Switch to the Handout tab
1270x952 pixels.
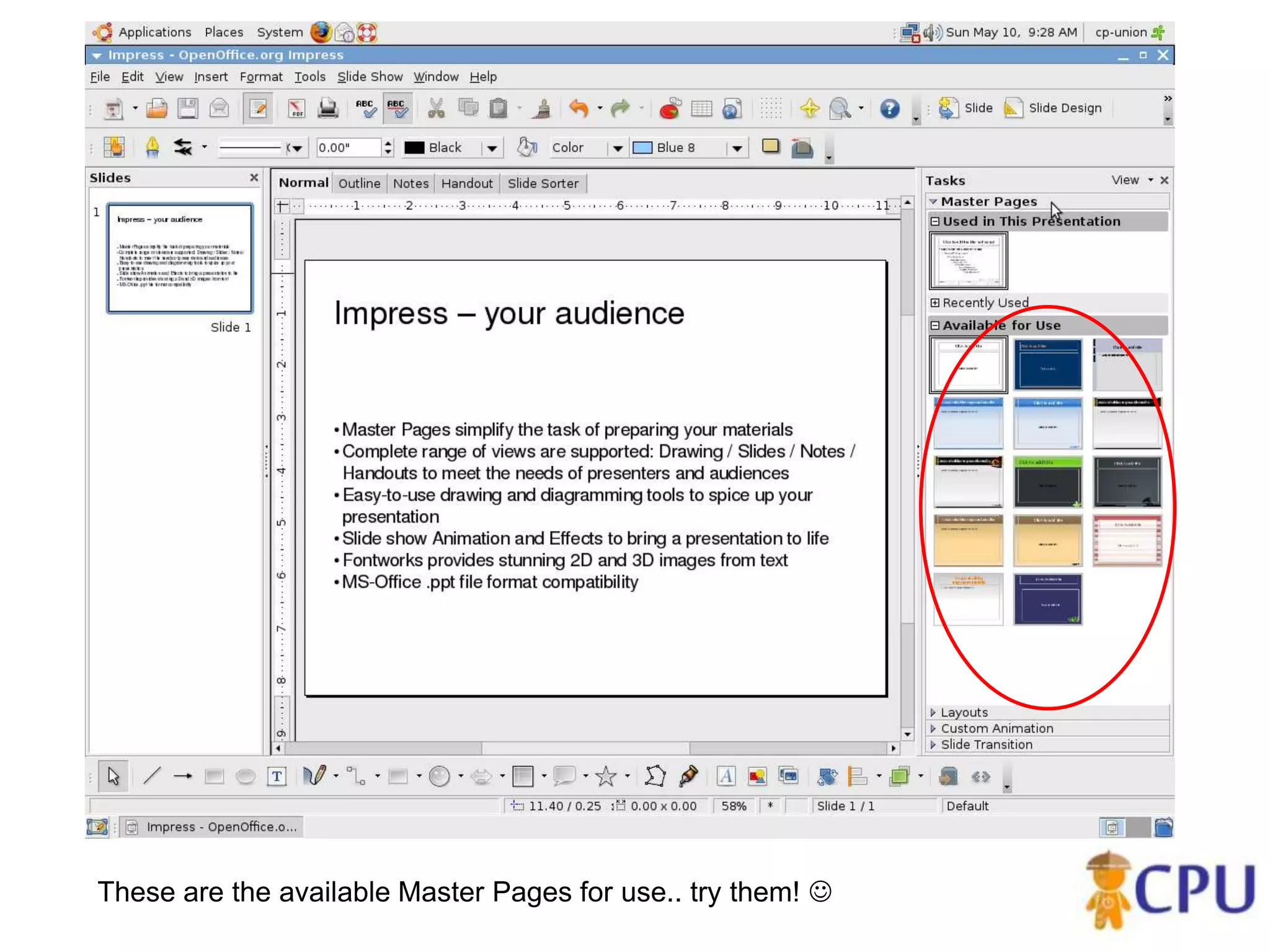(x=467, y=183)
